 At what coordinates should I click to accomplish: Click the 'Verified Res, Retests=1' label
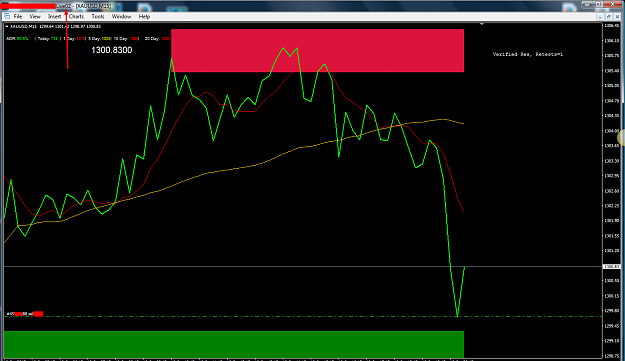(528, 54)
